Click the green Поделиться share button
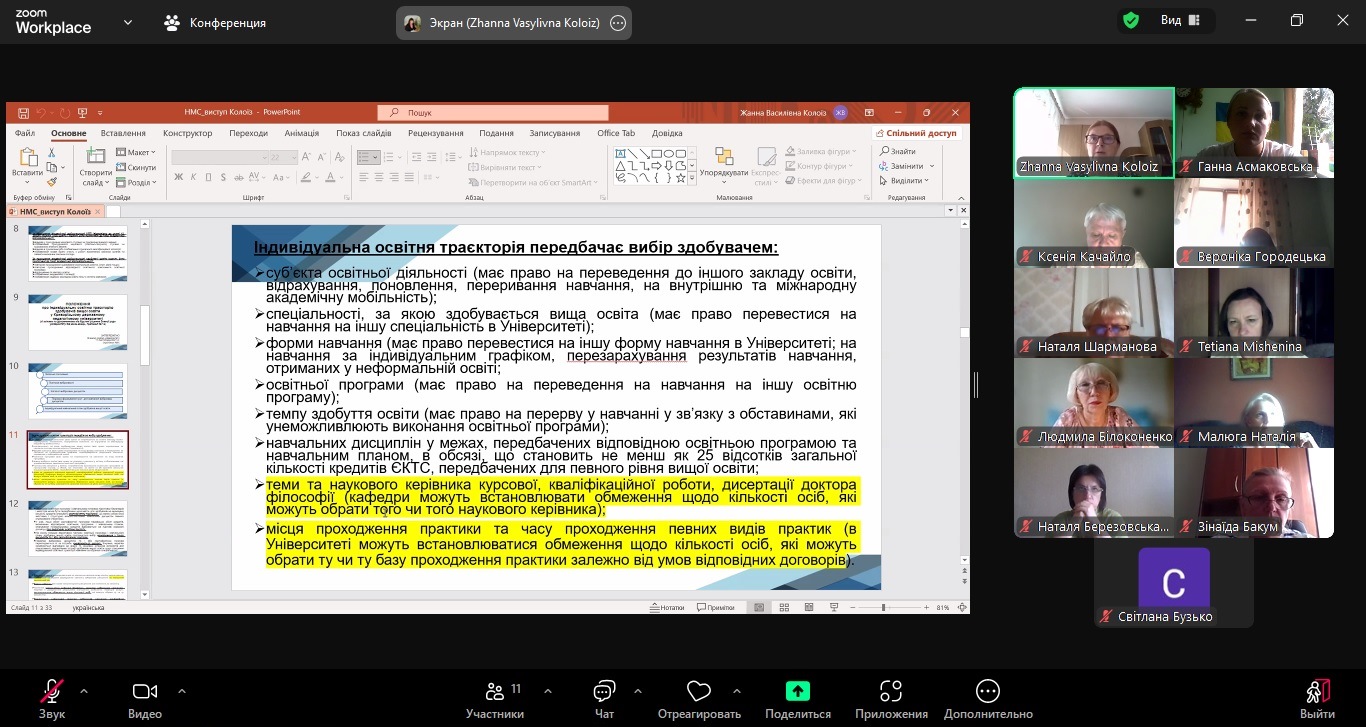The image size is (1366, 727). (798, 698)
